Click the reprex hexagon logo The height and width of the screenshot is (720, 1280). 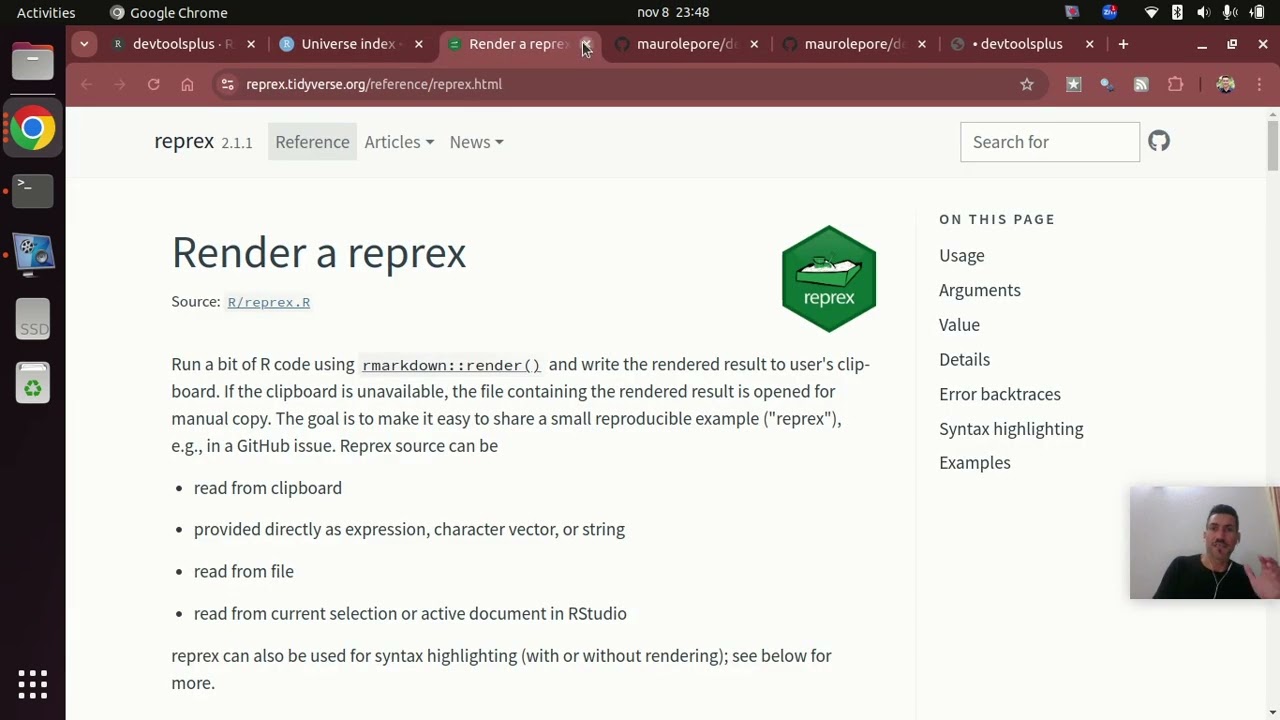(829, 279)
